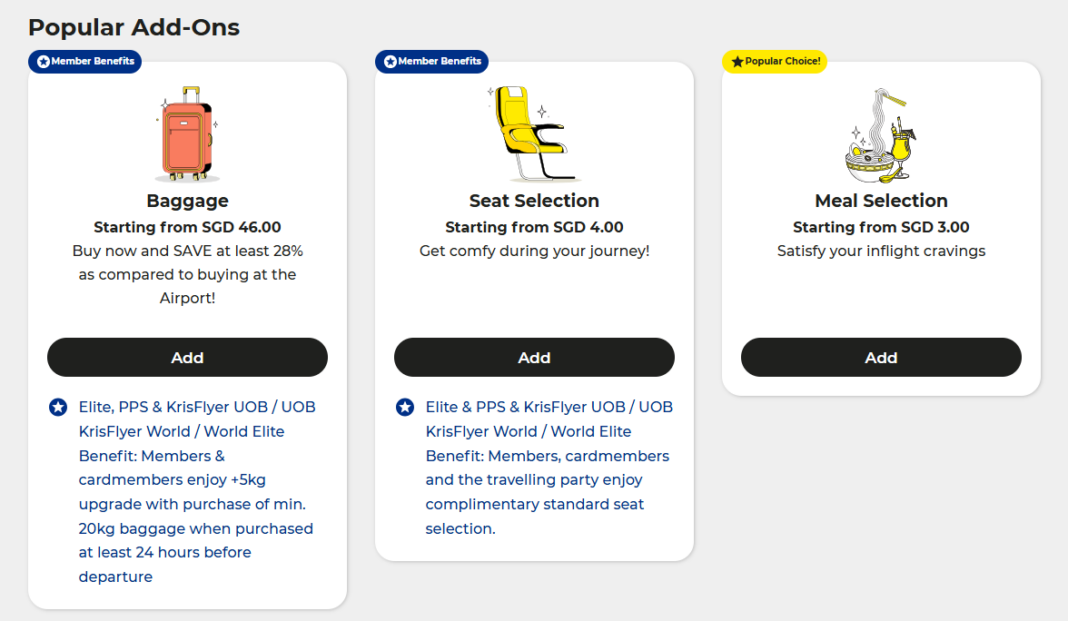The image size is (1068, 621).
Task: Click the star bullet beside Baggage Elite benefit
Action: [x=57, y=407]
